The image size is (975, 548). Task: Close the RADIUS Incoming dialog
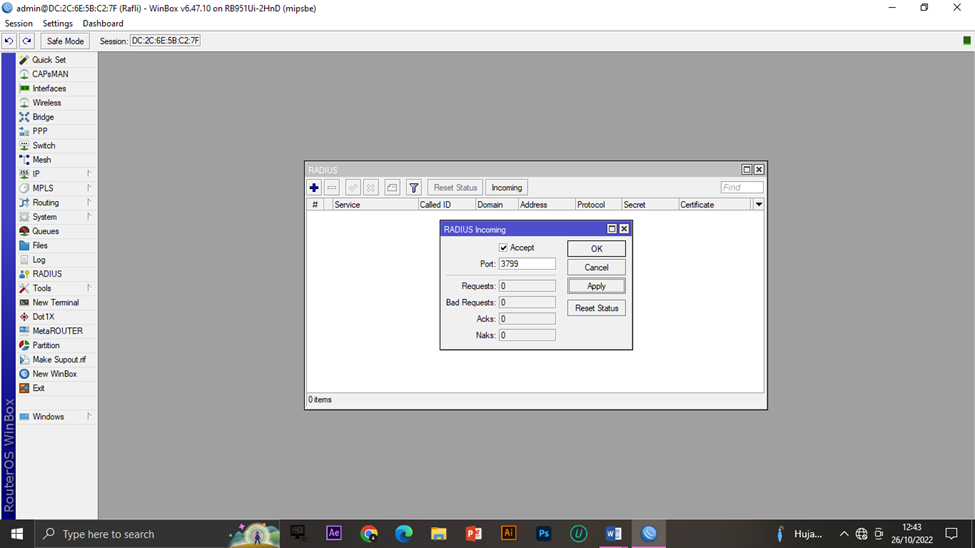(624, 229)
